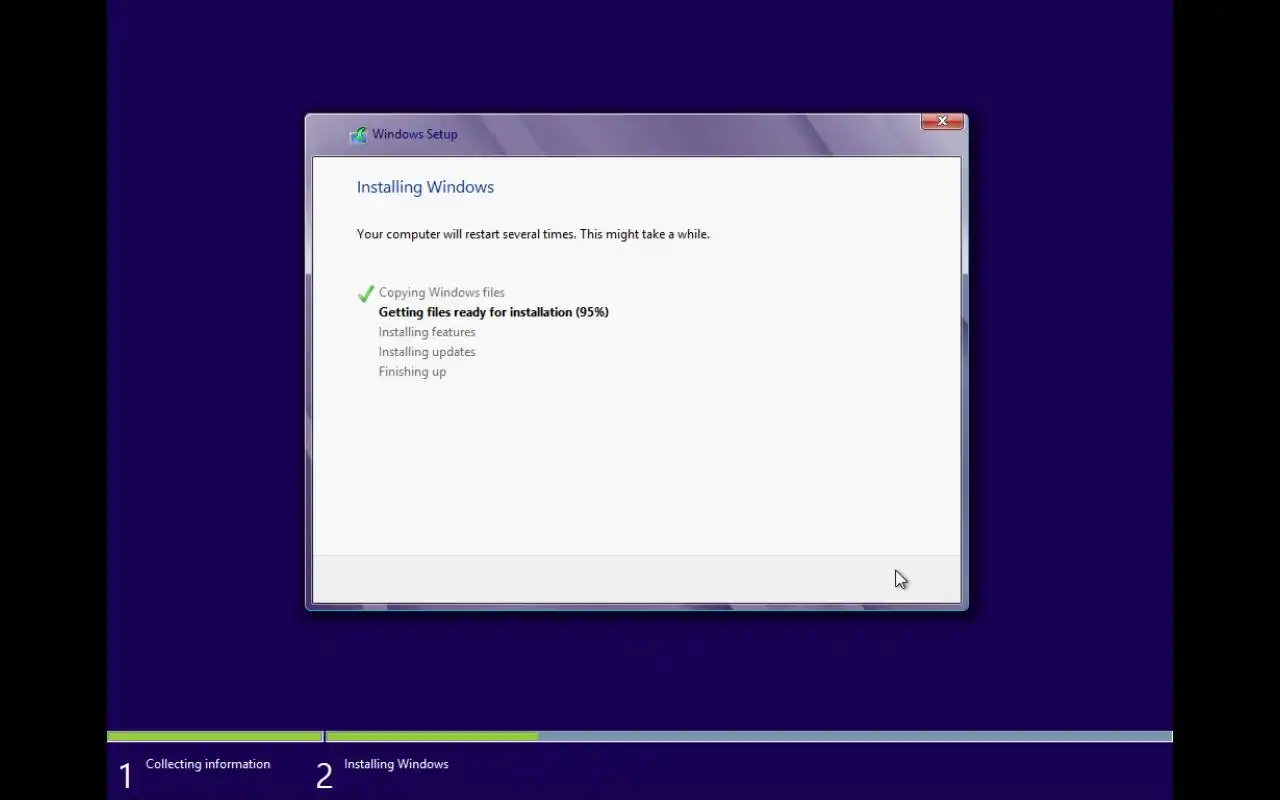Click the 'Copying Windows files' step
Image resolution: width=1280 pixels, height=800 pixels.
[x=441, y=293]
